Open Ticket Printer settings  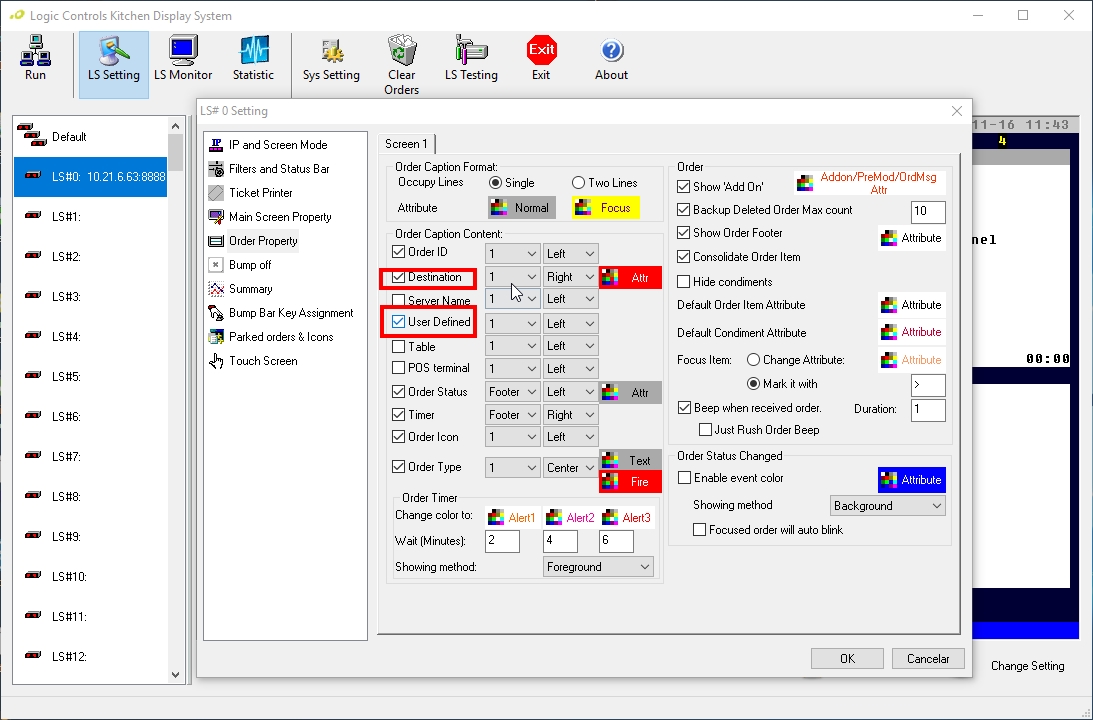coord(251,192)
